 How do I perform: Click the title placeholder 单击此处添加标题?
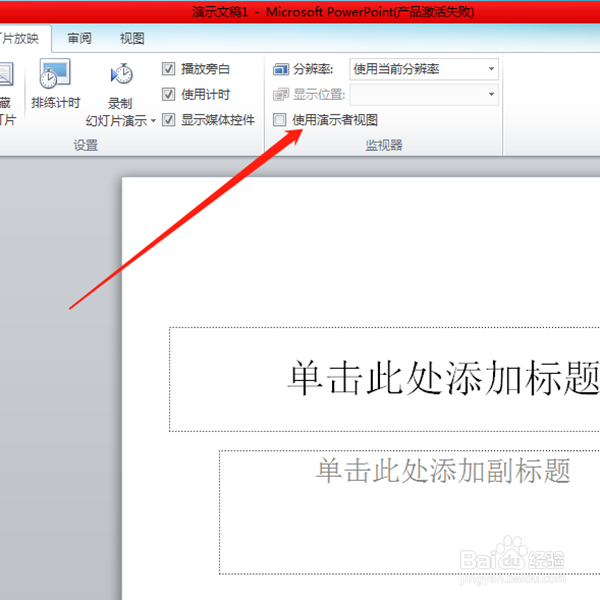coord(385,379)
